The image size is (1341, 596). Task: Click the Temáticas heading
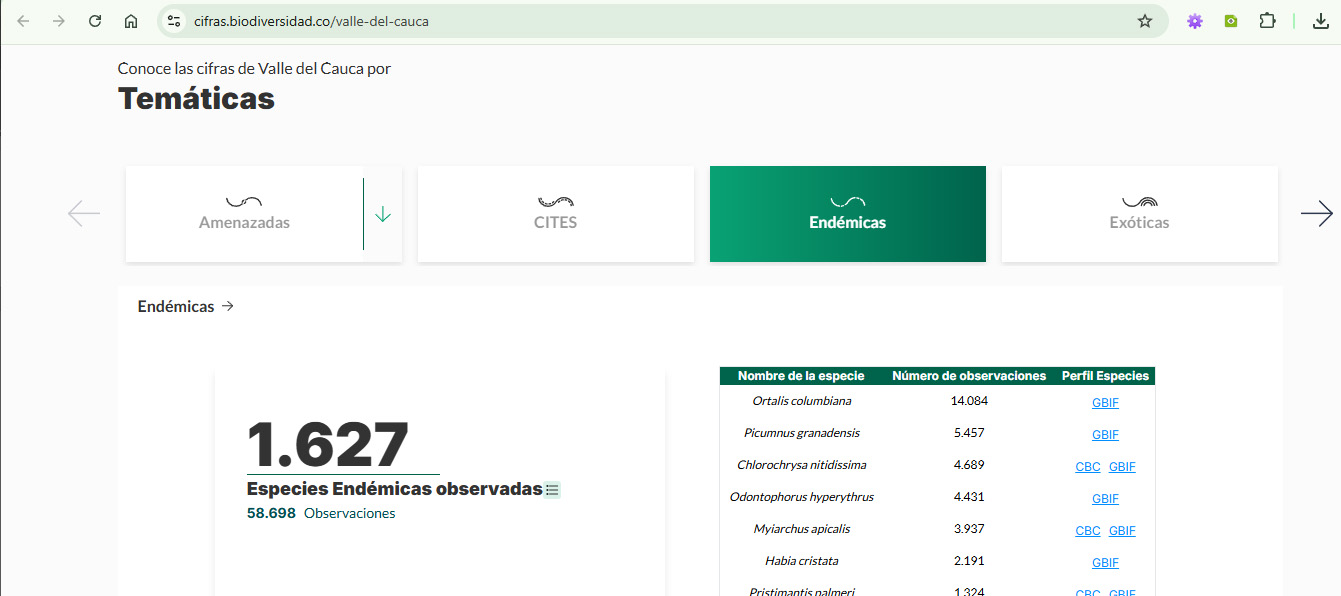196,99
